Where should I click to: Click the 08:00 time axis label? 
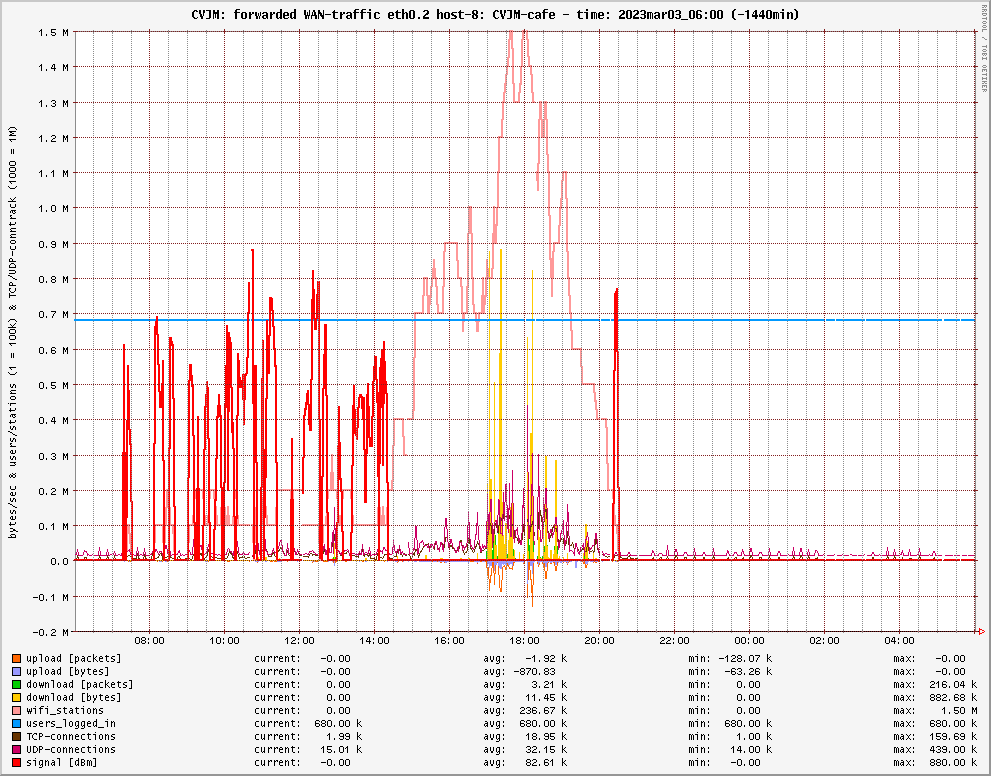pyautogui.click(x=150, y=641)
